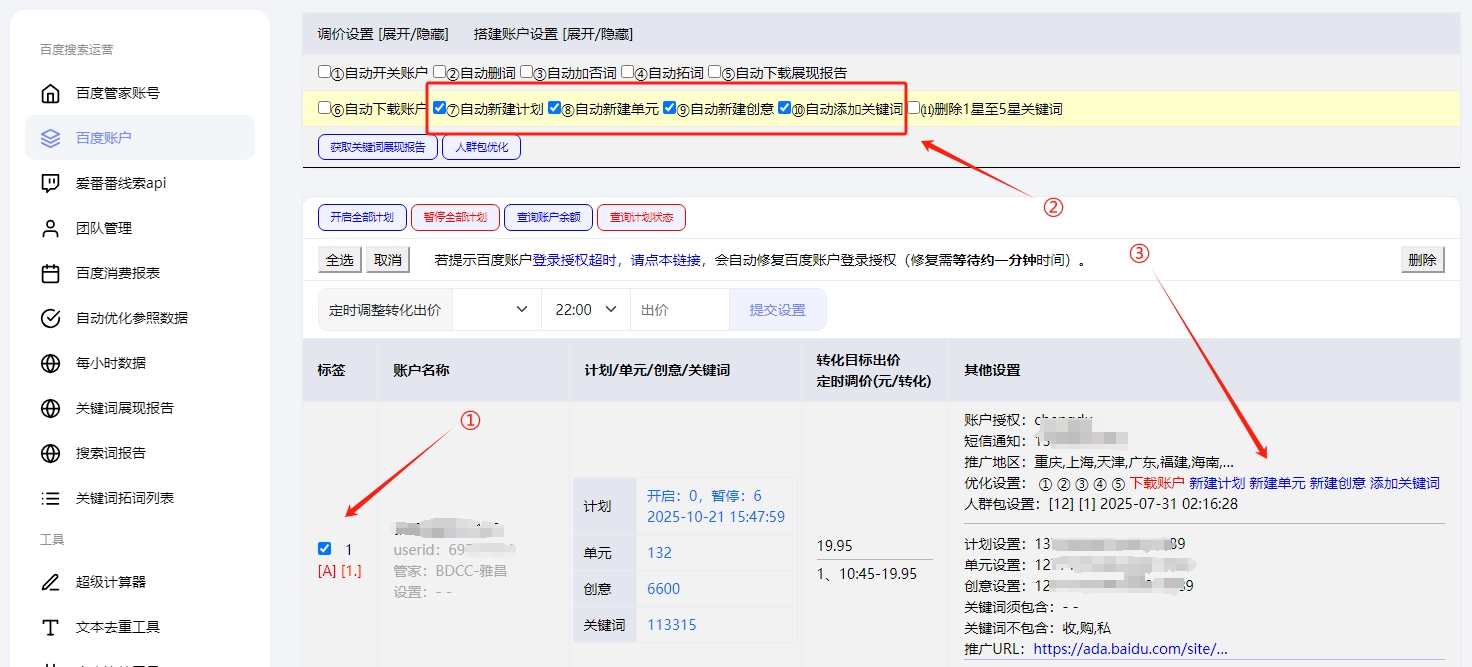Click the 添加关键词 link in 优化设置

coord(1404,483)
